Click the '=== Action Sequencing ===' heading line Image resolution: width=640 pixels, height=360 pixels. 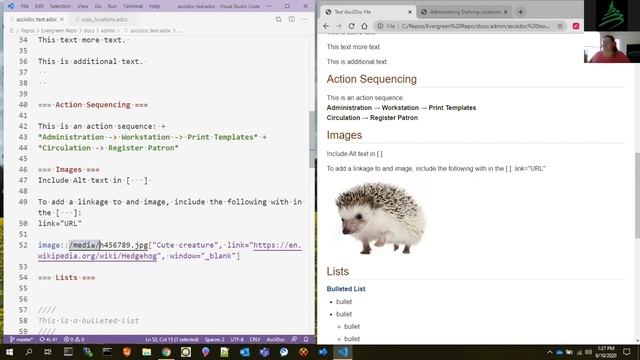click(x=93, y=105)
